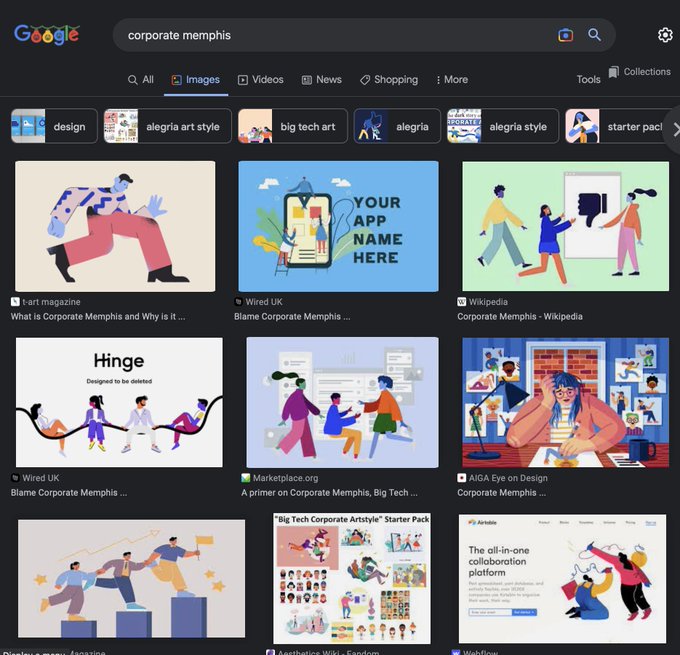Open the Shopping tab

pos(389,80)
